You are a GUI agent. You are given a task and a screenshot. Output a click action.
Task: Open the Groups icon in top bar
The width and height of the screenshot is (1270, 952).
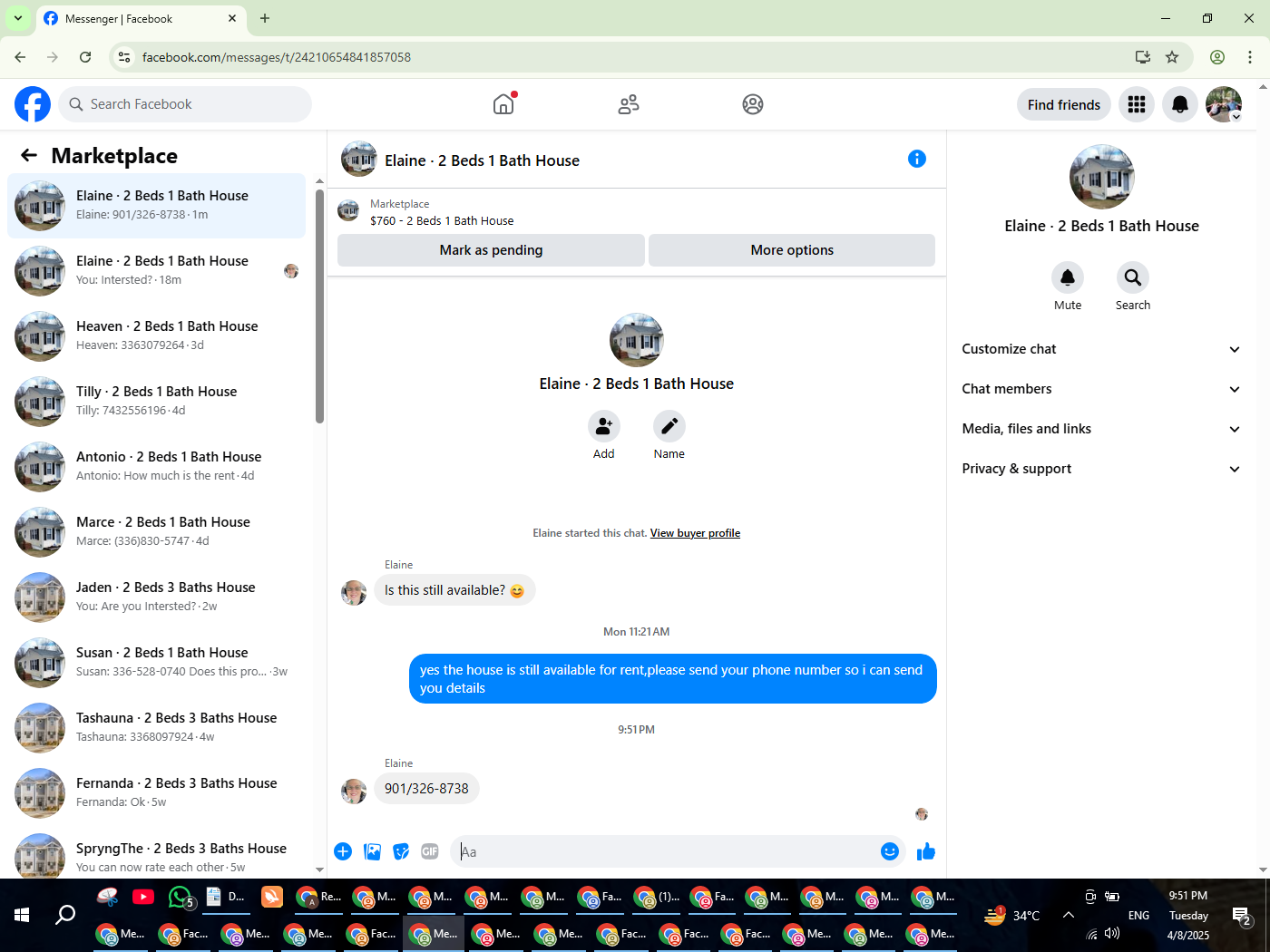pyautogui.click(x=753, y=104)
